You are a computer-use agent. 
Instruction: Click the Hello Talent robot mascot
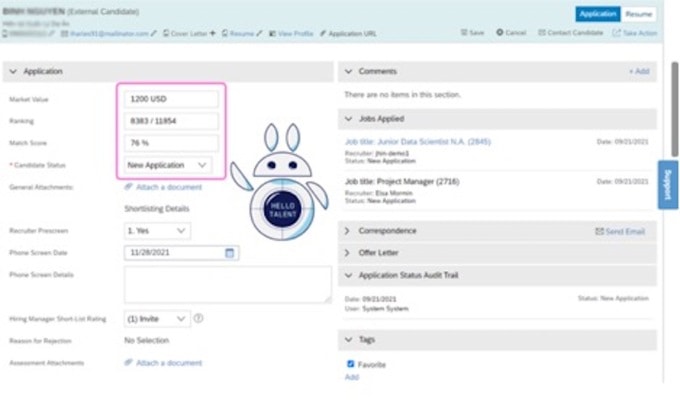click(x=281, y=182)
